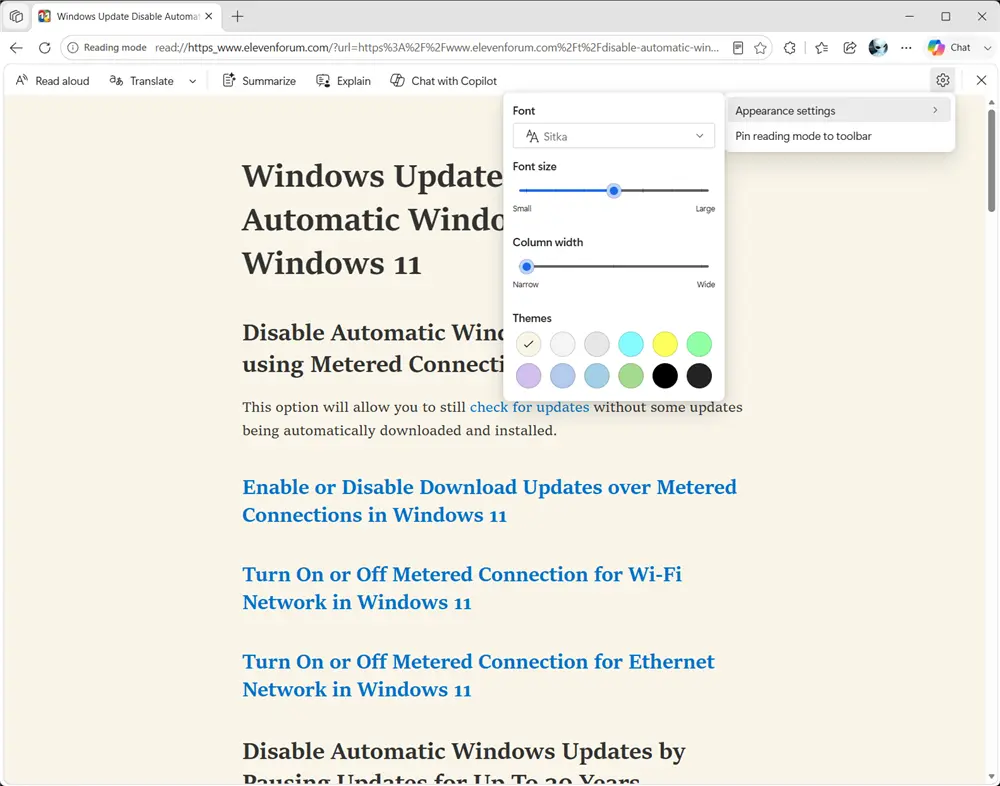Click the vertical page scrollbar thumb
The width and height of the screenshot is (1000, 786).
(x=991, y=161)
